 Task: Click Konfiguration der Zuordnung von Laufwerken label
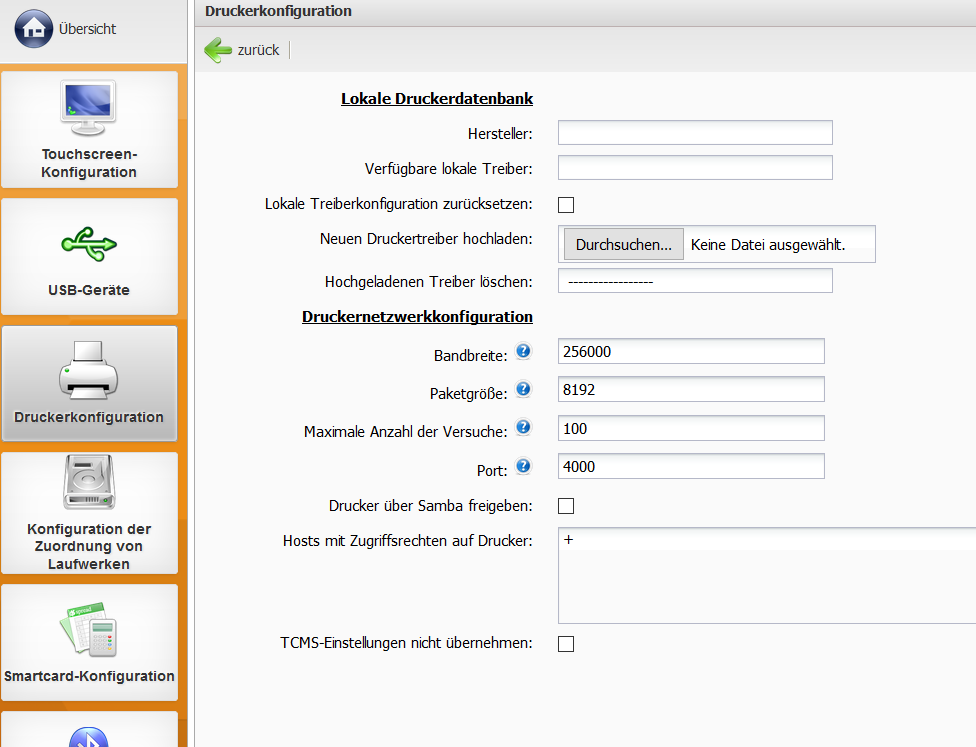coord(89,546)
